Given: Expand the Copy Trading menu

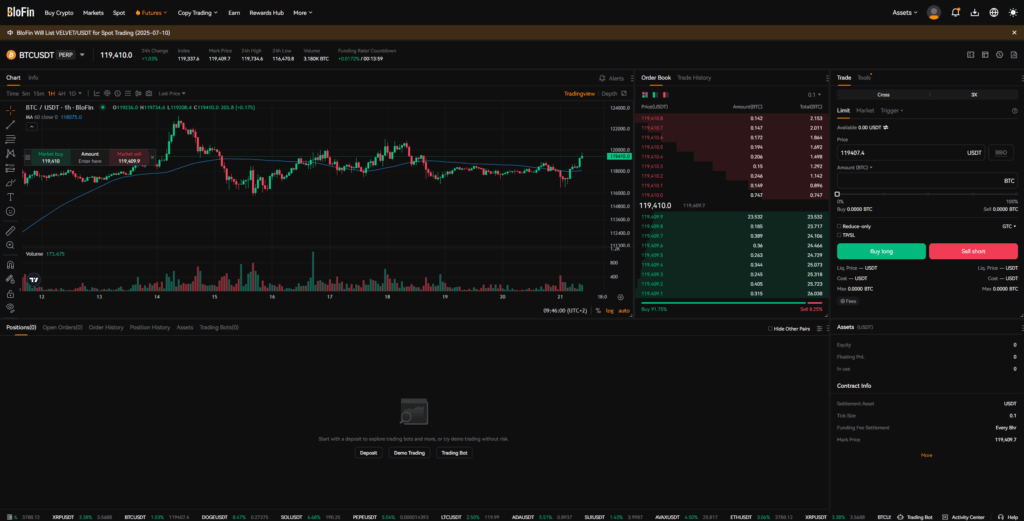Looking at the screenshot, I should coord(197,12).
